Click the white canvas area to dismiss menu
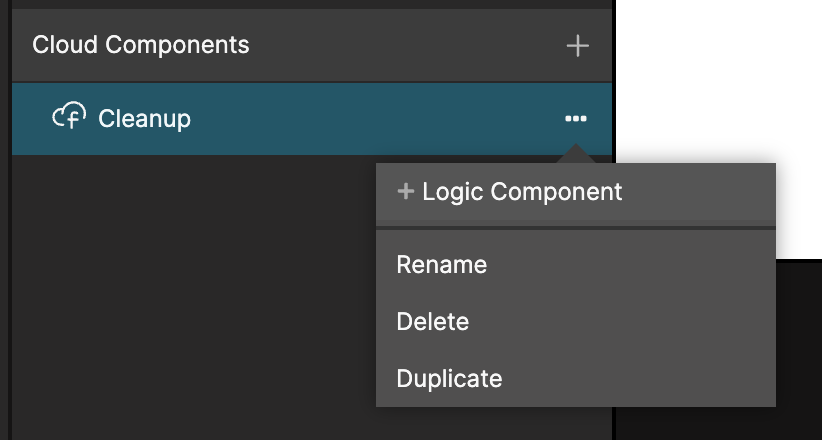 tap(720, 80)
